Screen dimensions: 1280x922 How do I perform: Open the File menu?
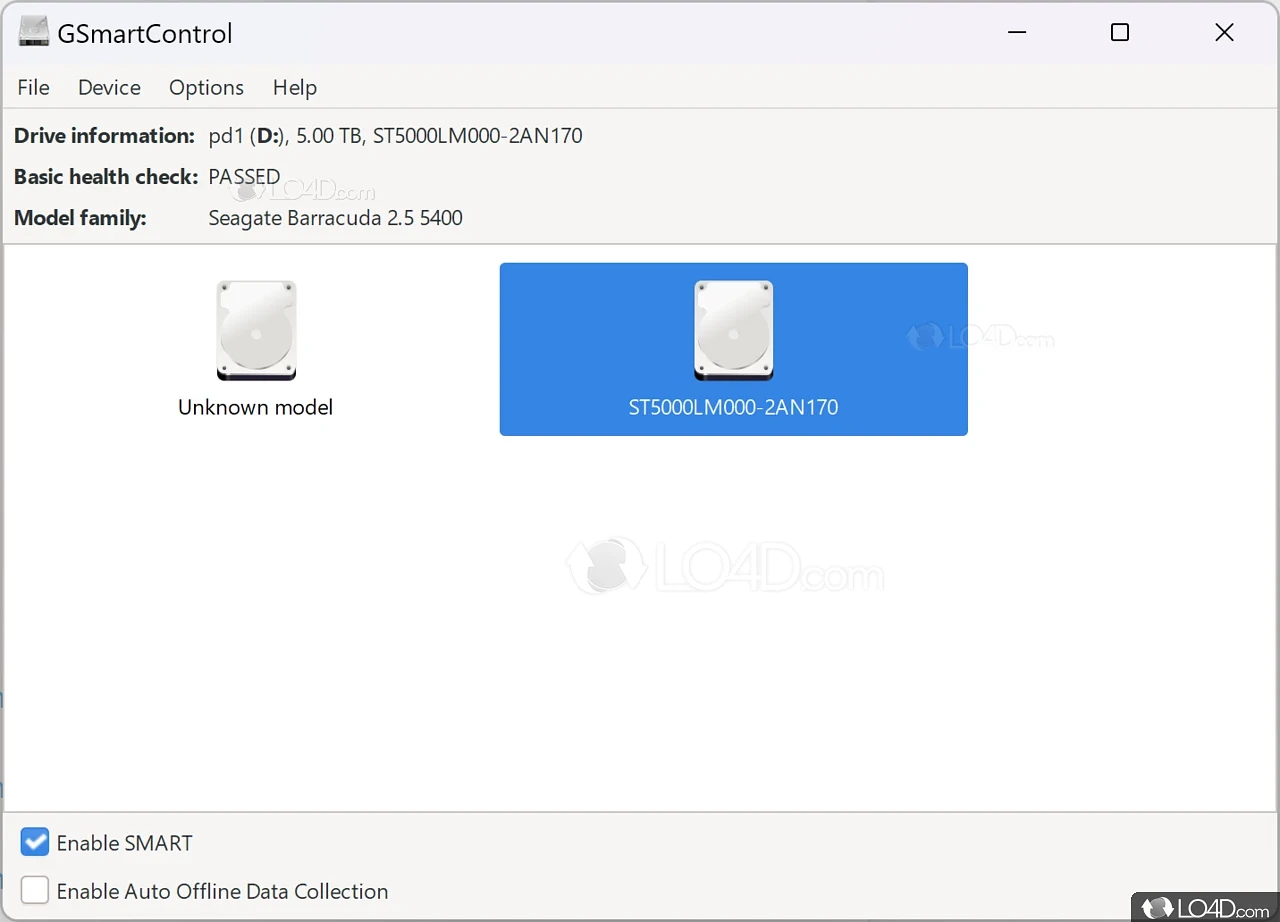coord(33,88)
